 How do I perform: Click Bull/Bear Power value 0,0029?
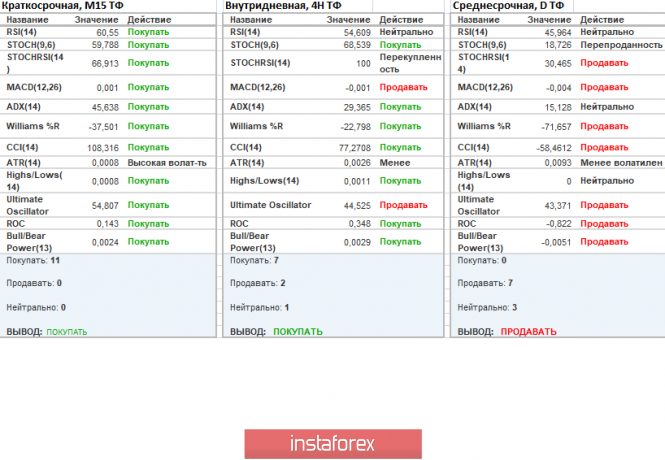[357, 242]
